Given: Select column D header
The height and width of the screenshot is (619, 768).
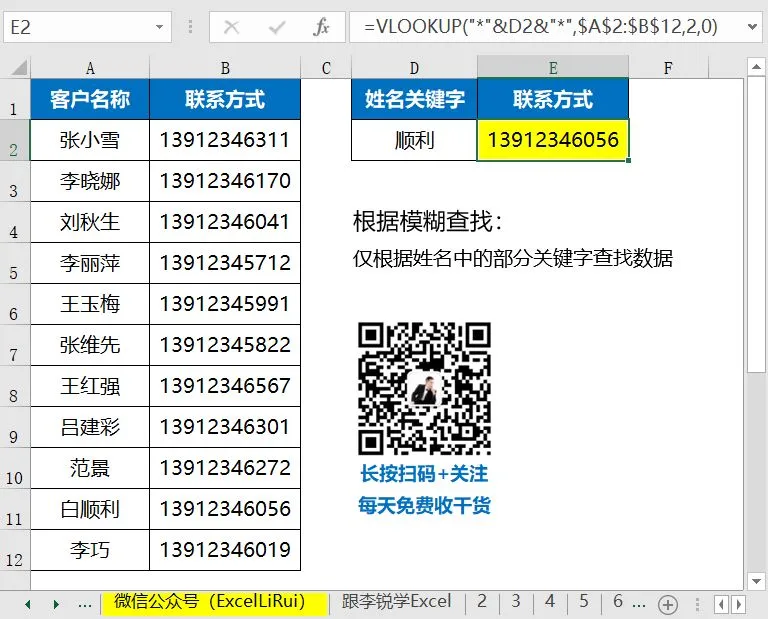Looking at the screenshot, I should [414, 68].
